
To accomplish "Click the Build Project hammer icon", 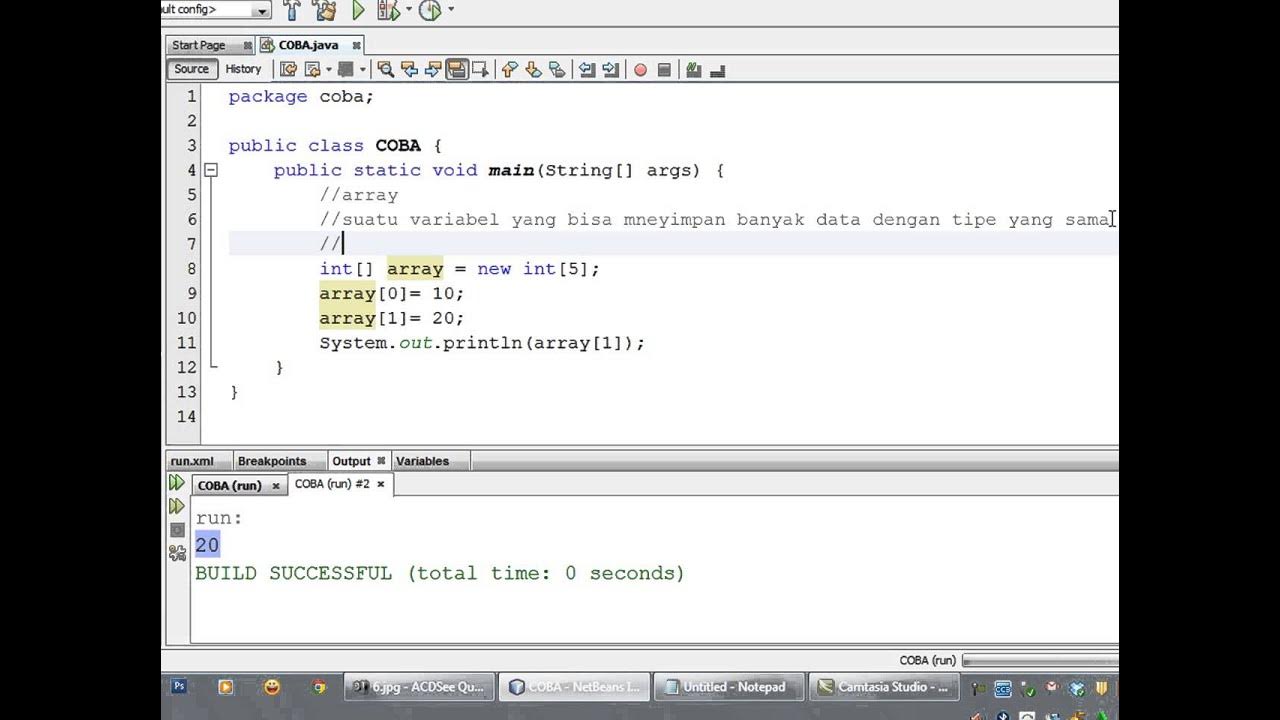I will (292, 10).
